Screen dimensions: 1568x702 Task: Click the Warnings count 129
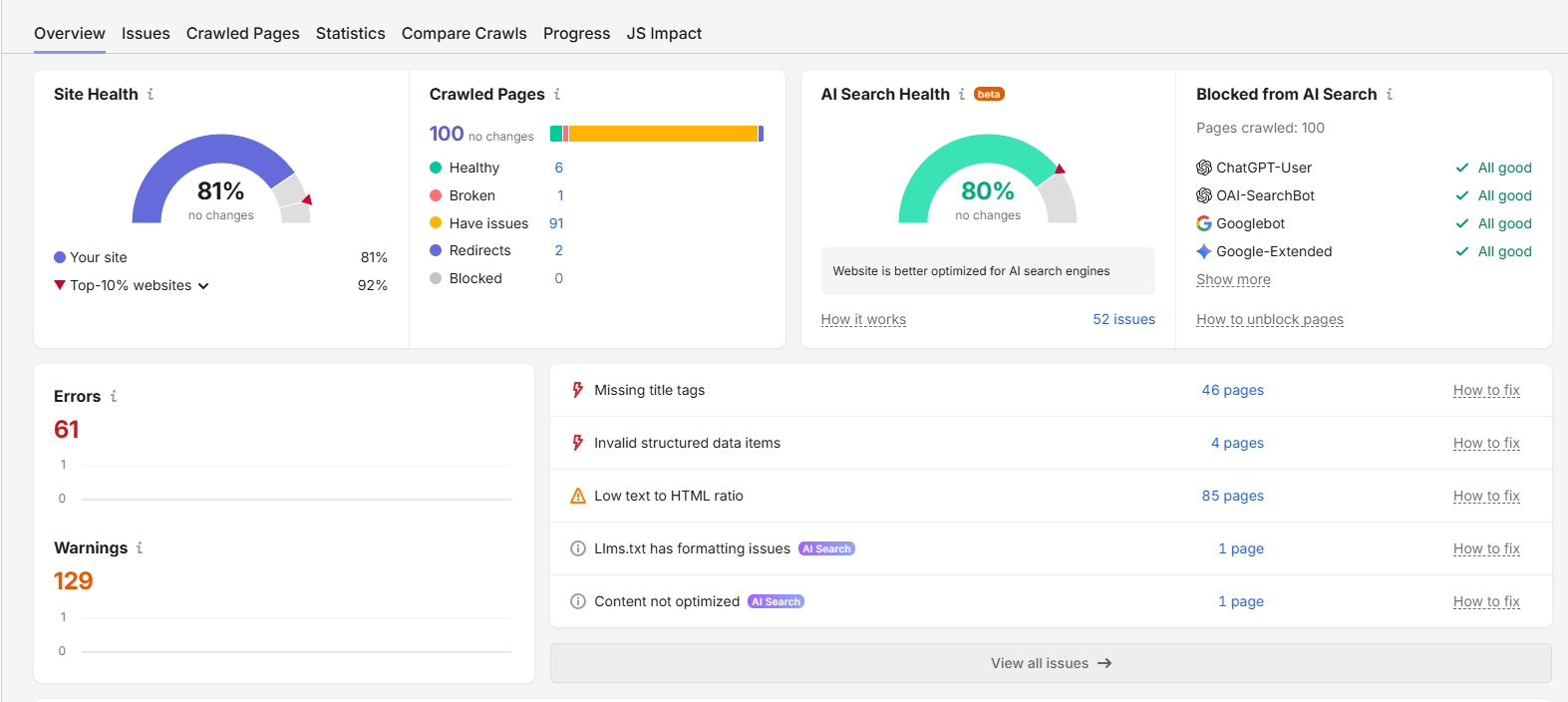[x=74, y=581]
